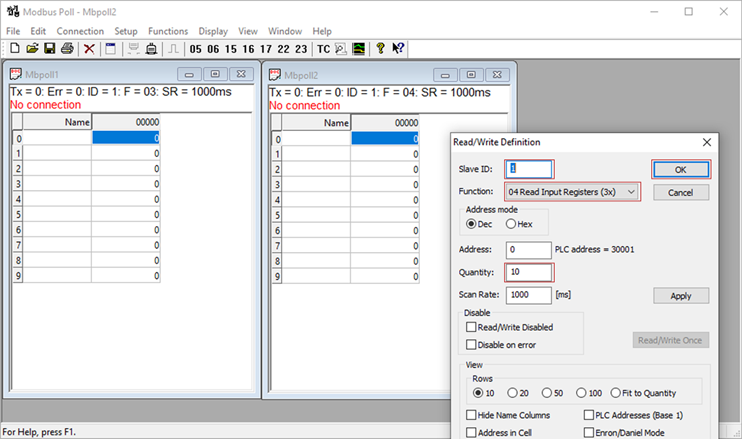Open the window definition toolbar icon

click(111, 49)
